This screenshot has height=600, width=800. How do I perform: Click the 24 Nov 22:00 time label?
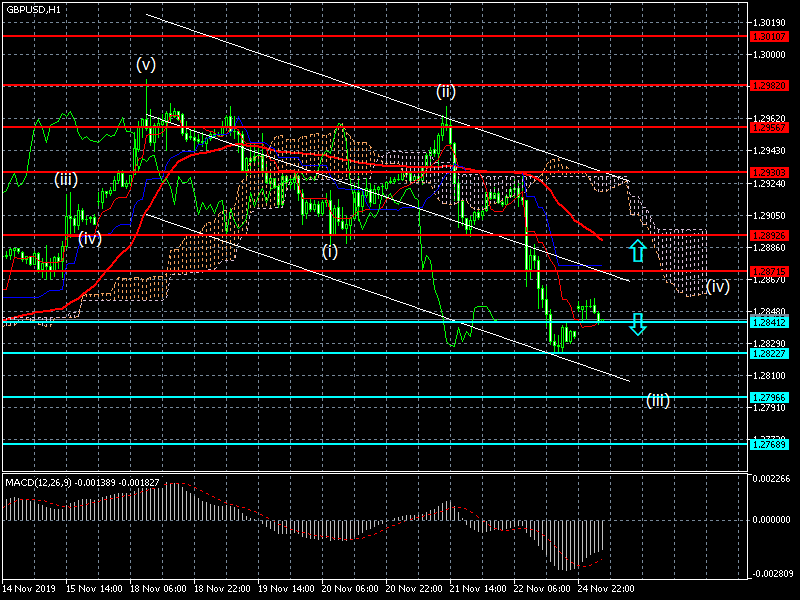[x=606, y=589]
